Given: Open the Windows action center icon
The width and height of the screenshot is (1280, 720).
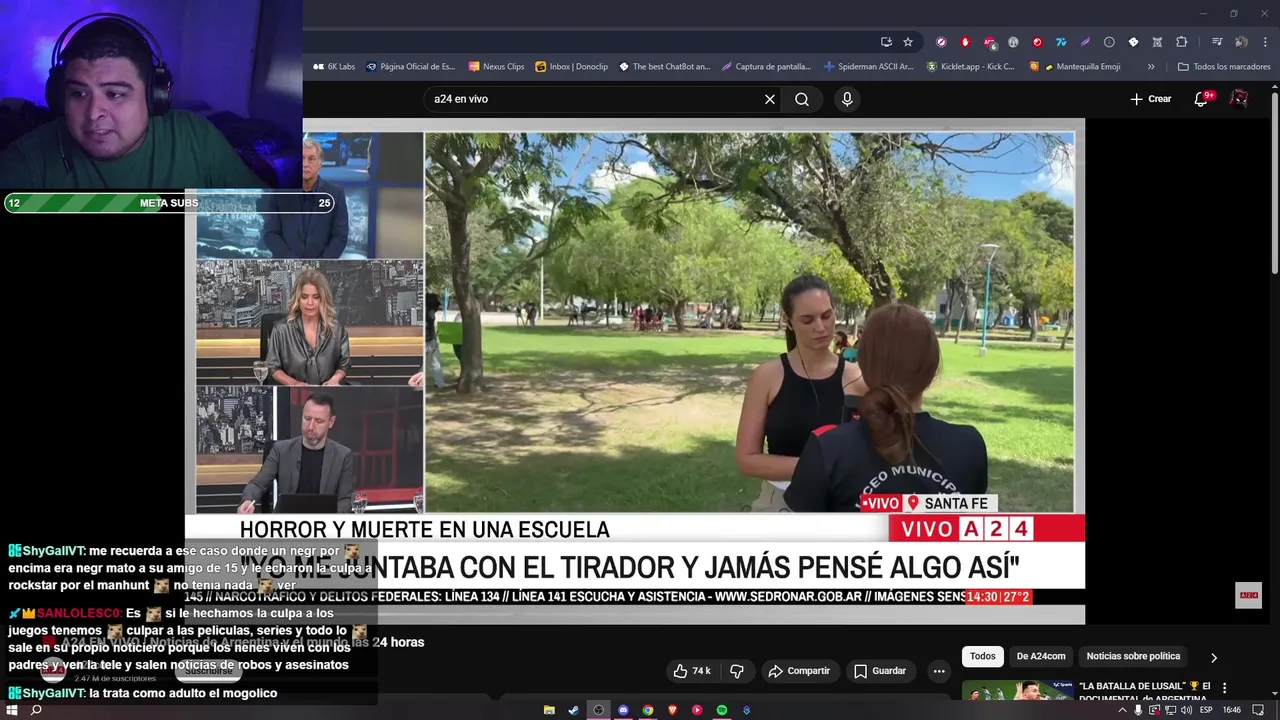Looking at the screenshot, I should pos(1258,710).
